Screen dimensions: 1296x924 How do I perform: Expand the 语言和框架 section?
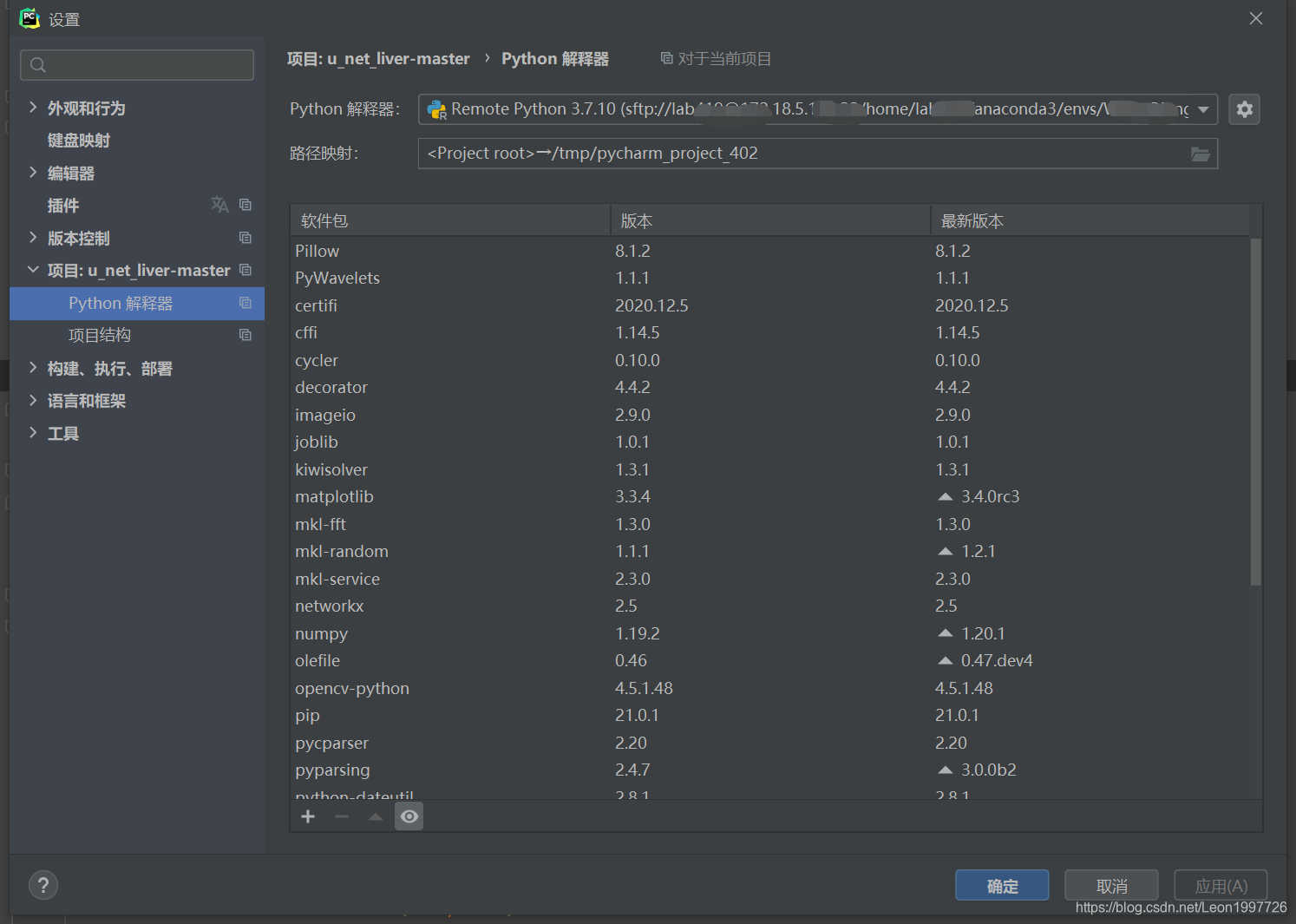[x=33, y=400]
